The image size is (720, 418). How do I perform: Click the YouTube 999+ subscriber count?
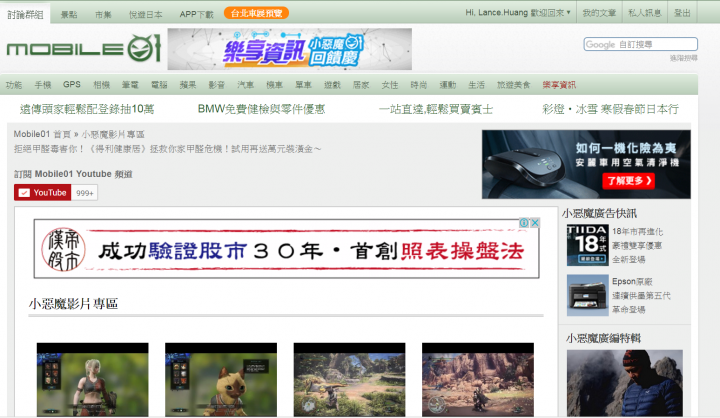84,193
